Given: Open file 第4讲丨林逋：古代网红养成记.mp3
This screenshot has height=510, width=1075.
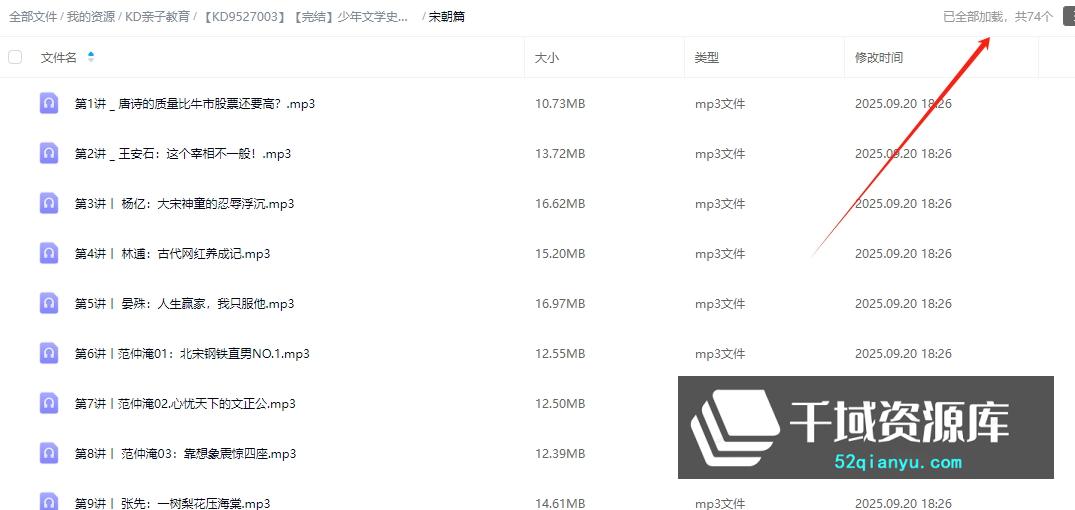Looking at the screenshot, I should [x=172, y=254].
